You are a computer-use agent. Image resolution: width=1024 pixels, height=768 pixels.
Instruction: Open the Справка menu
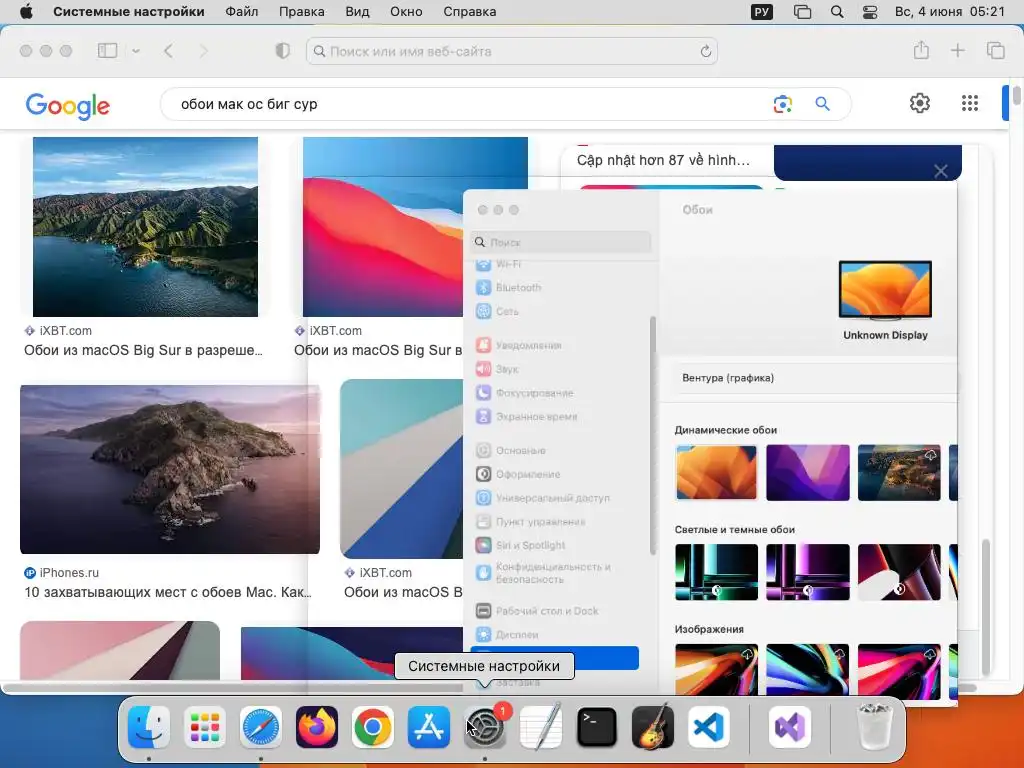click(470, 12)
